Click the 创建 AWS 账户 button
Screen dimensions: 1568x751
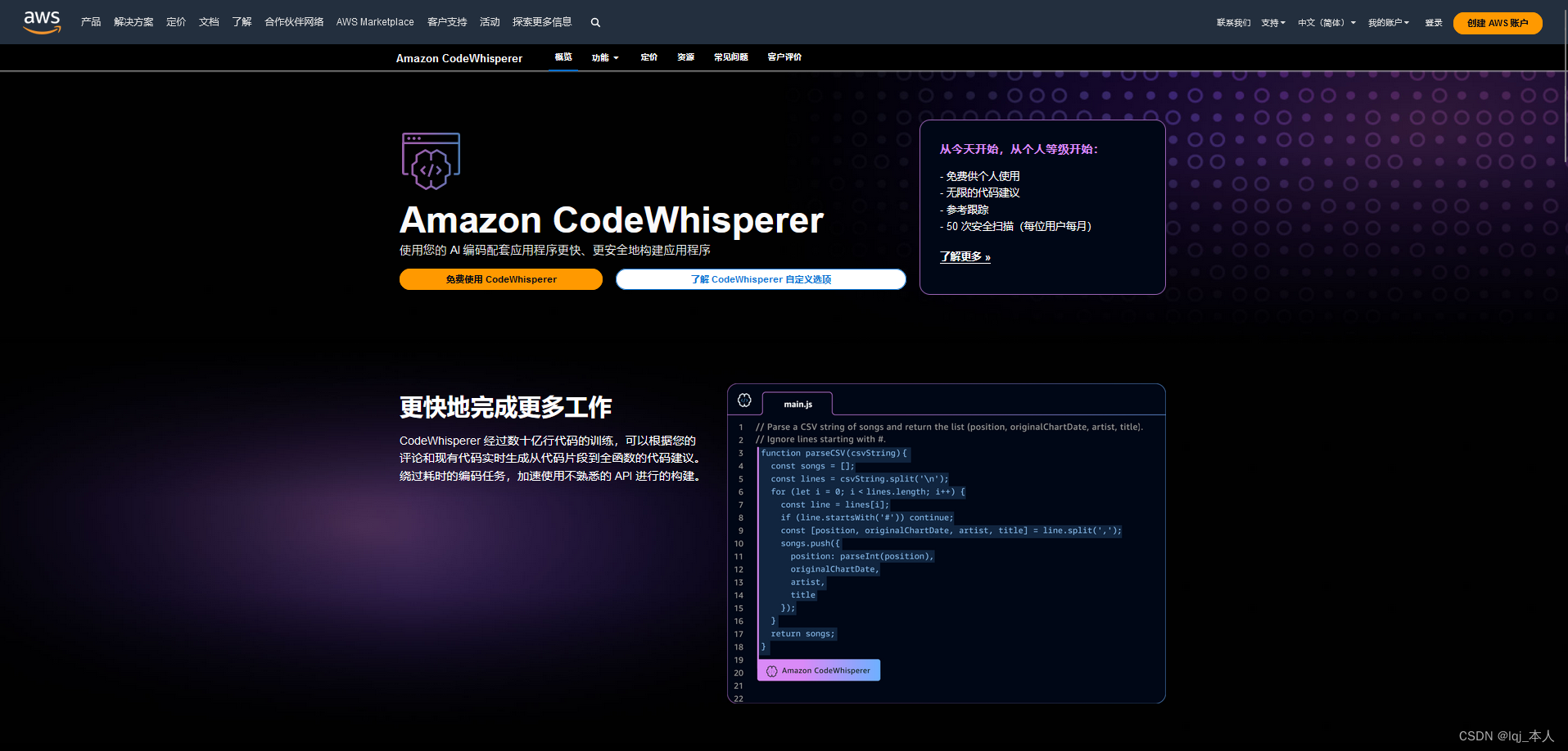pos(1498,23)
